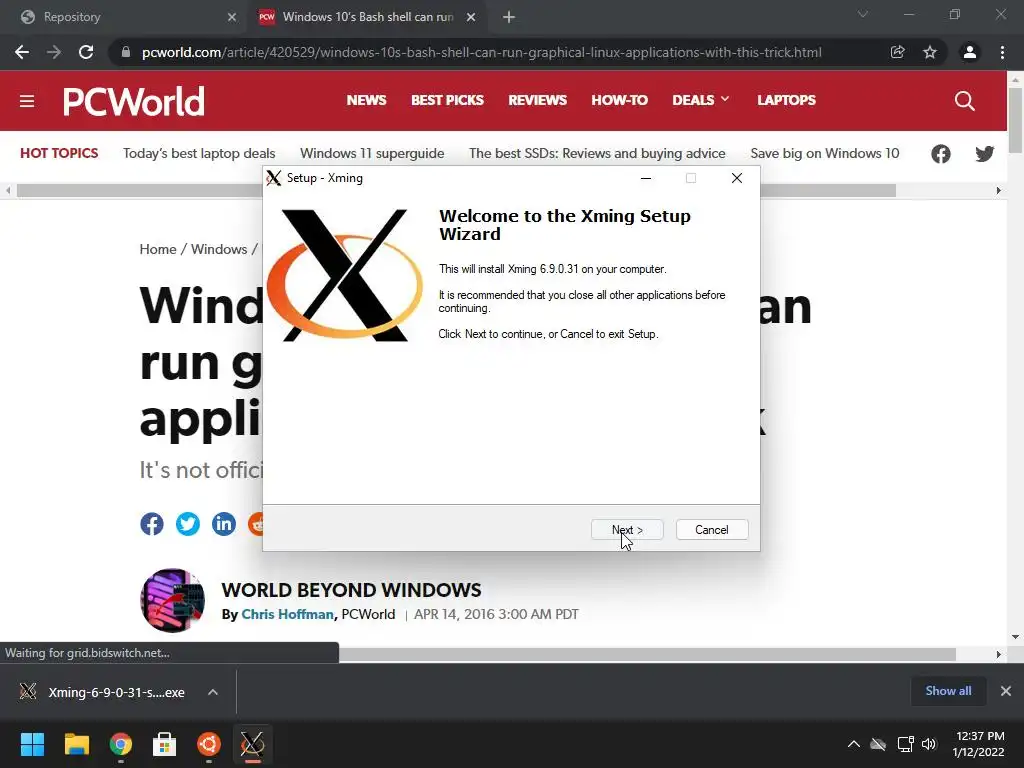
Task: Click the bottom horizontal page scrollbar
Action: 647,654
